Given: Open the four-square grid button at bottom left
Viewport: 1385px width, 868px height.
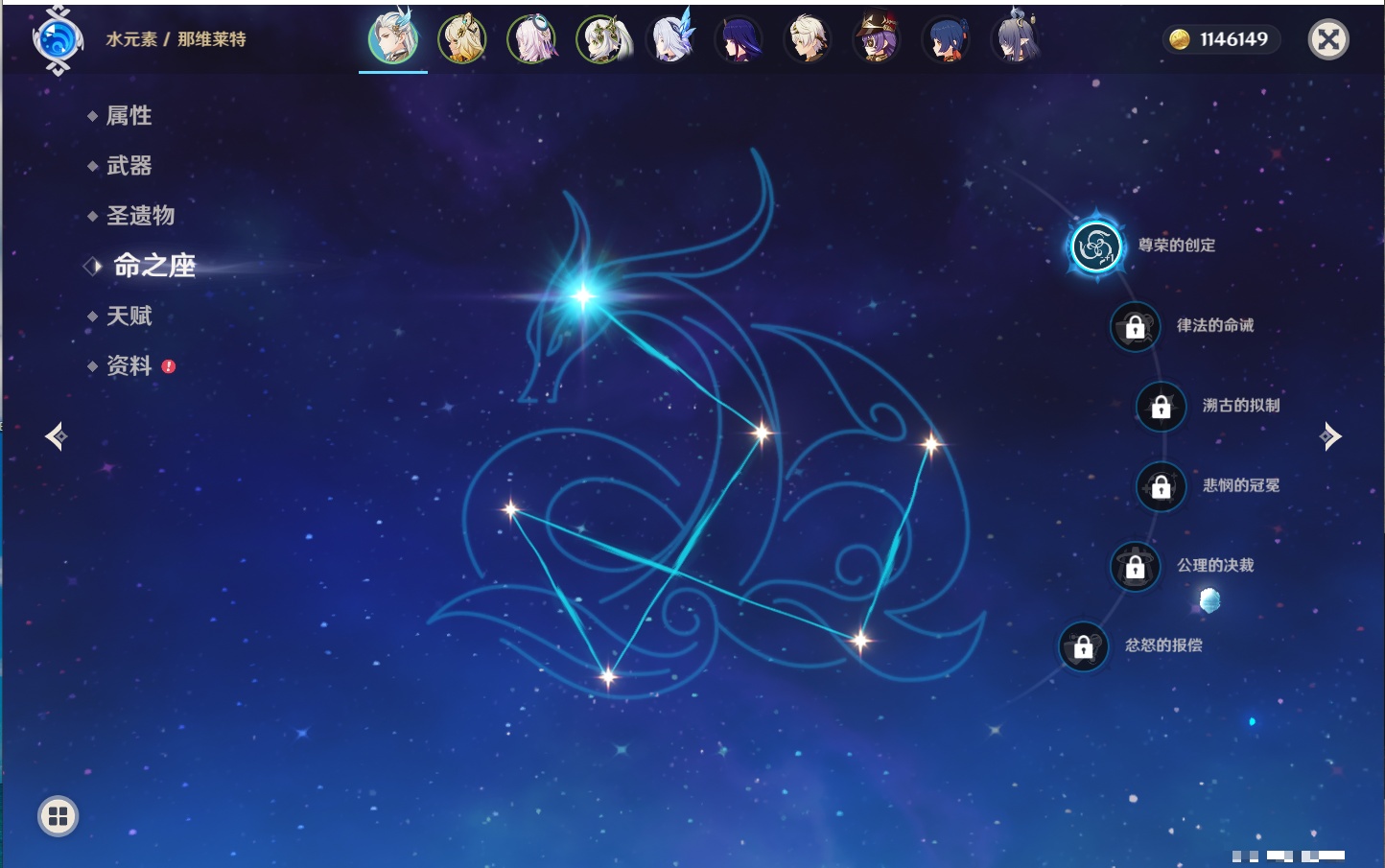Looking at the screenshot, I should click(58, 816).
